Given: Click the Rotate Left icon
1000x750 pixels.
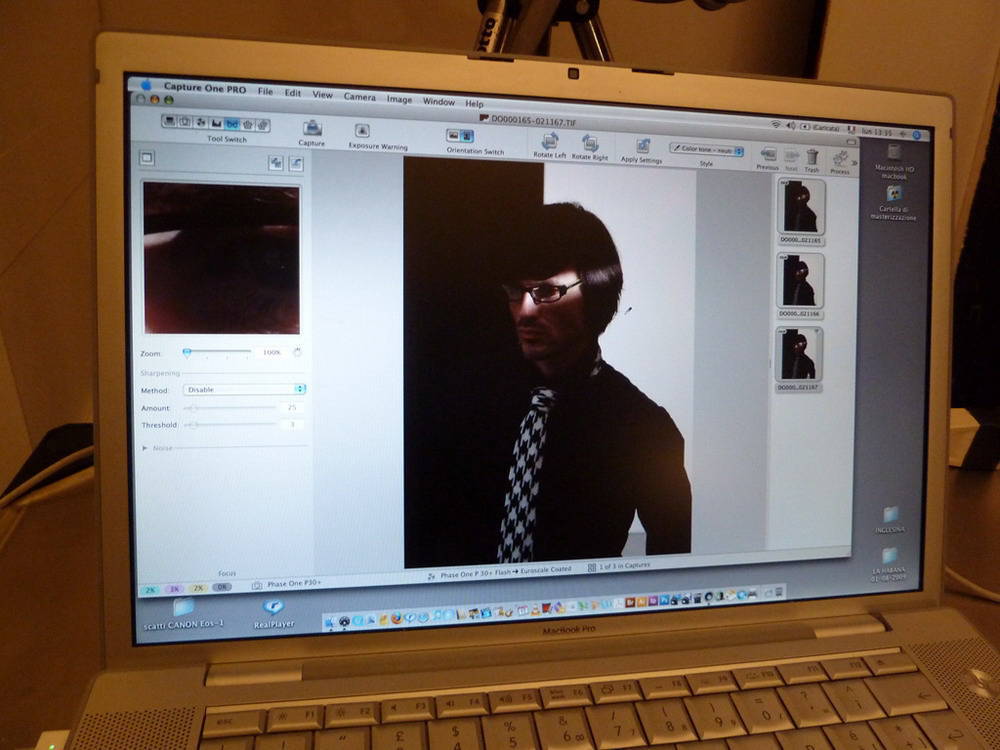Looking at the screenshot, I should tap(550, 141).
